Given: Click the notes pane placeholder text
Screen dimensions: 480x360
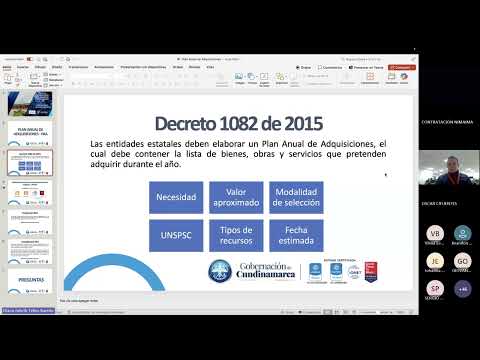Looking at the screenshot, I should point(79,300).
